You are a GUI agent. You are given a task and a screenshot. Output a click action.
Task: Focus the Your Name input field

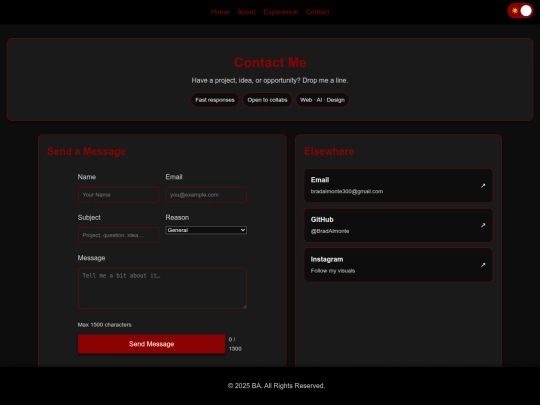click(x=118, y=195)
